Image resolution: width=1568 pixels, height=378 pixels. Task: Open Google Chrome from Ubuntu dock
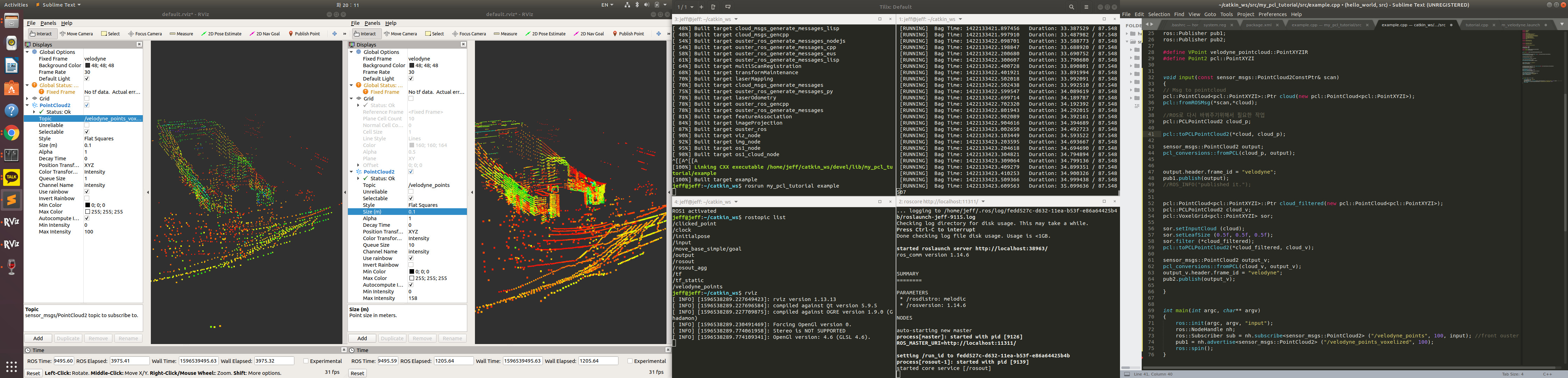[x=12, y=133]
